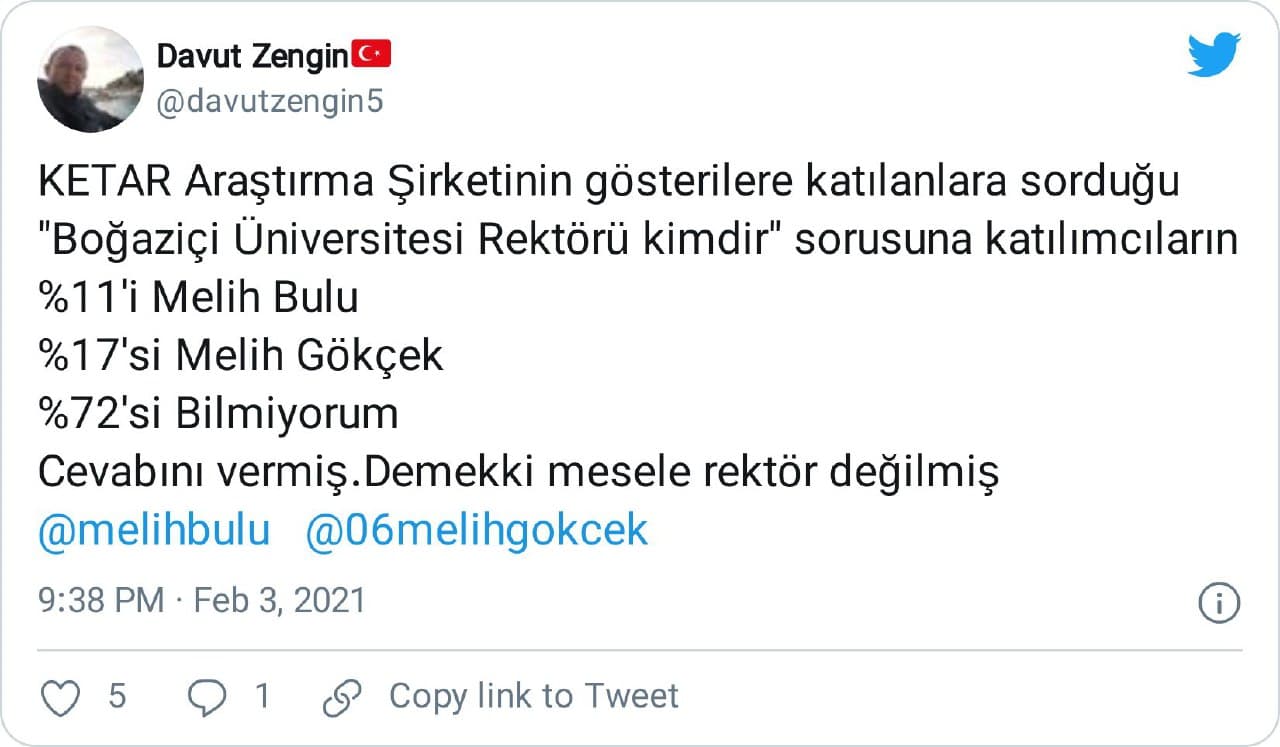The image size is (1280, 747).
Task: Open the @06melihgokcek mention
Action: tap(476, 531)
